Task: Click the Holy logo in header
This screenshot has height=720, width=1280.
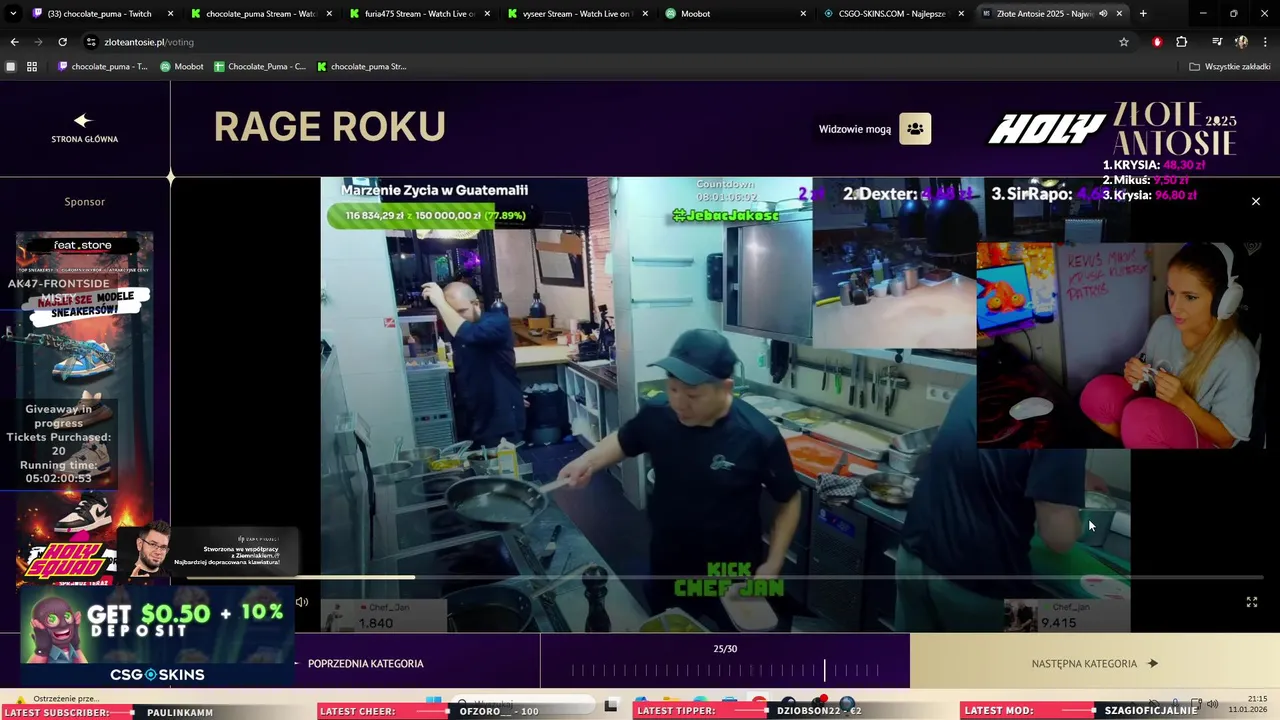Action: (x=1047, y=129)
